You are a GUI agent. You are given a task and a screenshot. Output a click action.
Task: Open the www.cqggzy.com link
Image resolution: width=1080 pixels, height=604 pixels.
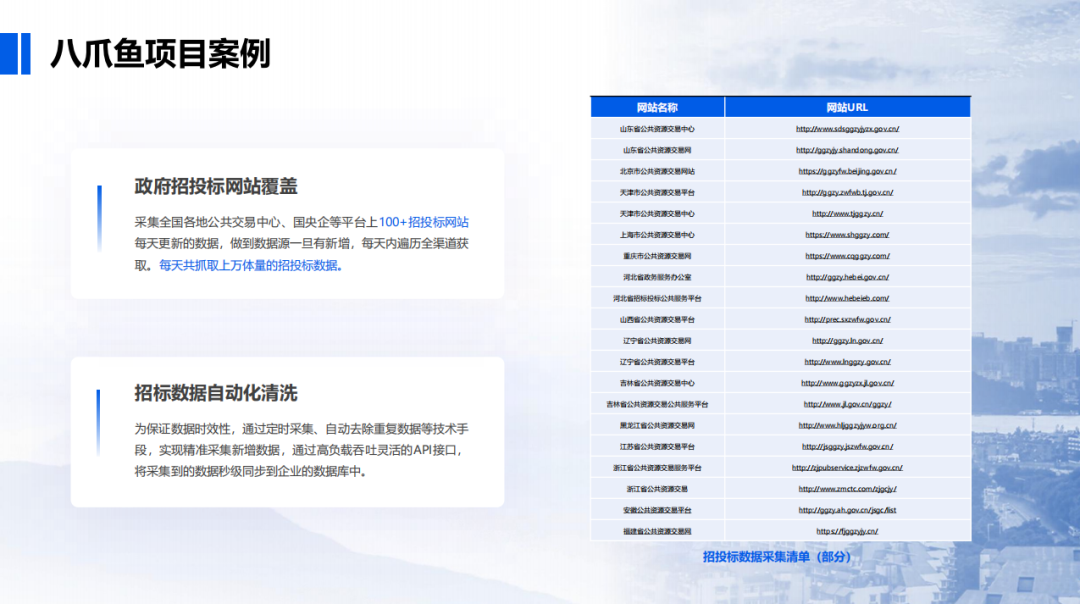tap(847, 256)
